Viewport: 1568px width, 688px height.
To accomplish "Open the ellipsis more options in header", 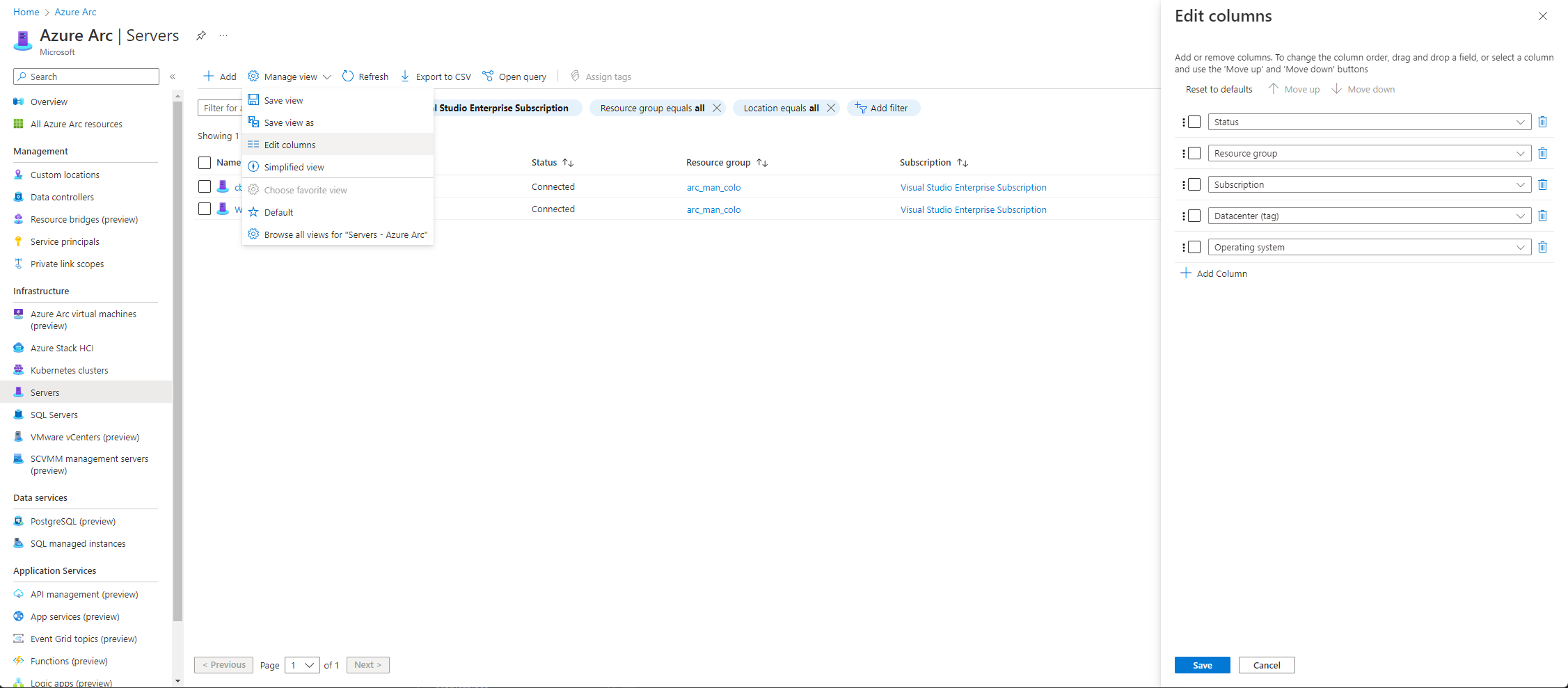I will [223, 35].
